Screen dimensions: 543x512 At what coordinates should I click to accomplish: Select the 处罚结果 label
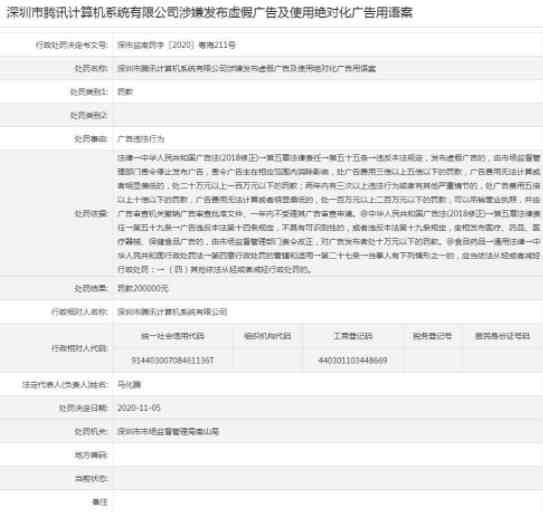[x=91, y=288]
